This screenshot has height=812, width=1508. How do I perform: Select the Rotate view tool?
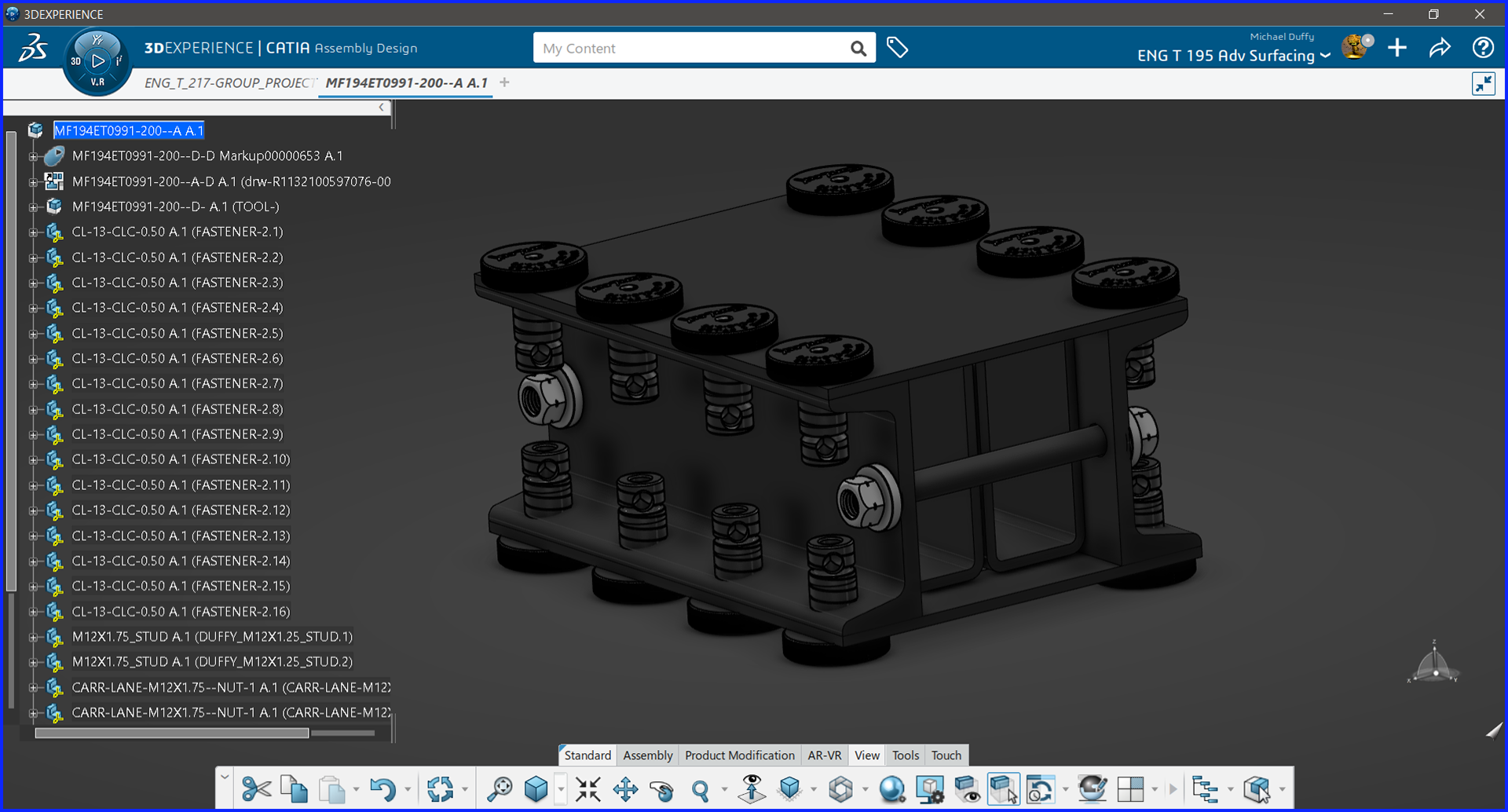tap(662, 789)
